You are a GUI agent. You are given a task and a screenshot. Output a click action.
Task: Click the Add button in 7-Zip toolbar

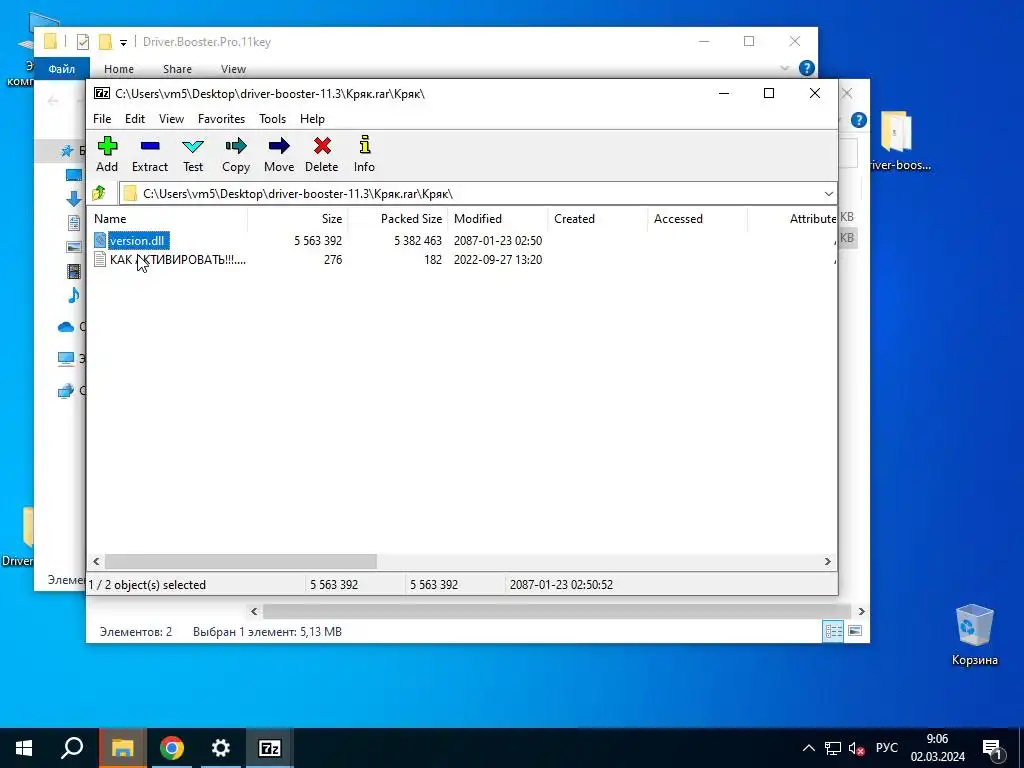(x=107, y=154)
